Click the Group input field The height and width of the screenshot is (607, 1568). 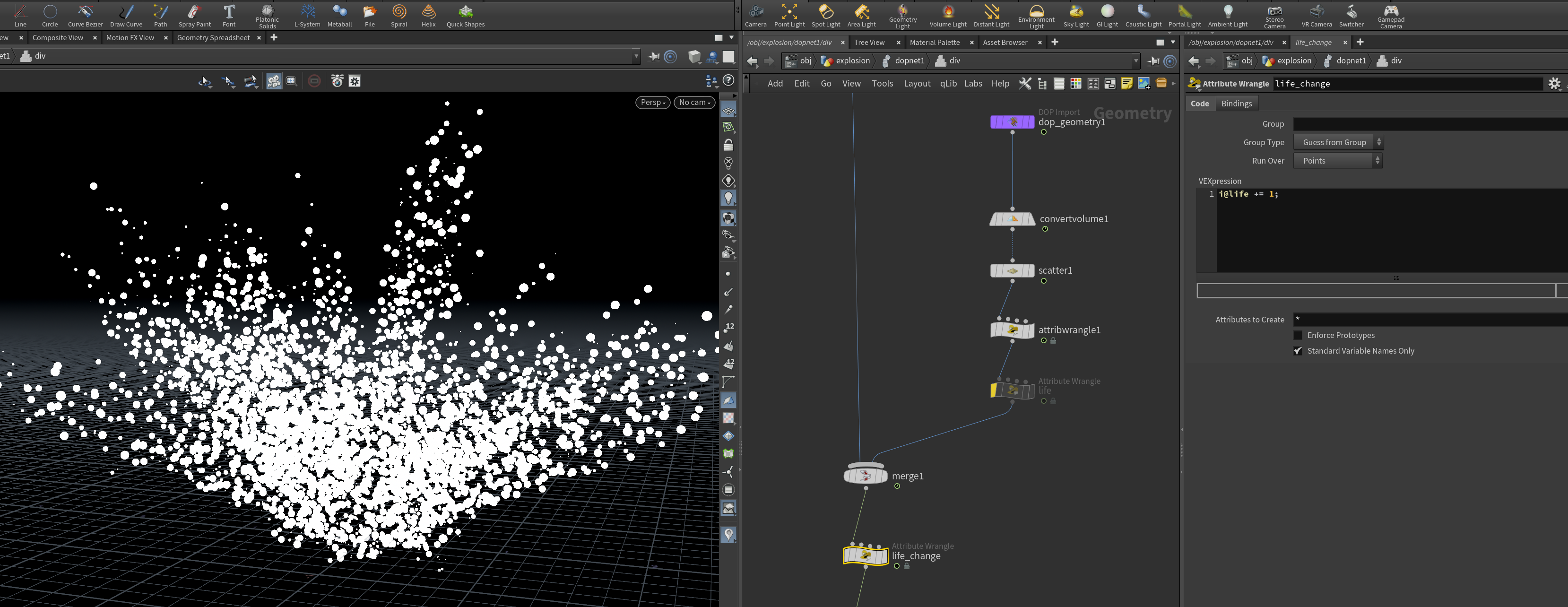point(1430,123)
